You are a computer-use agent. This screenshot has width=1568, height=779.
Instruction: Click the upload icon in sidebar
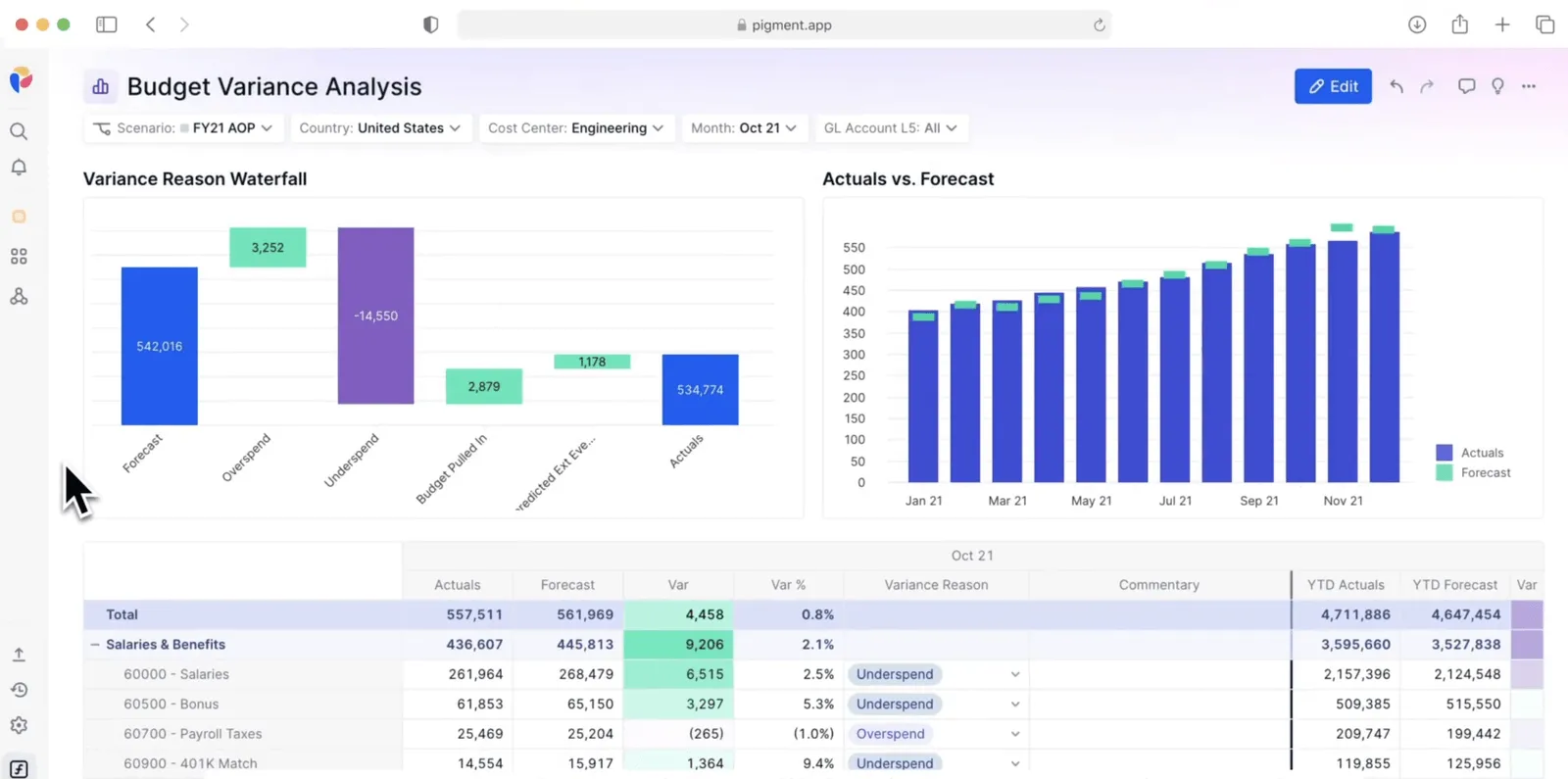tap(19, 655)
